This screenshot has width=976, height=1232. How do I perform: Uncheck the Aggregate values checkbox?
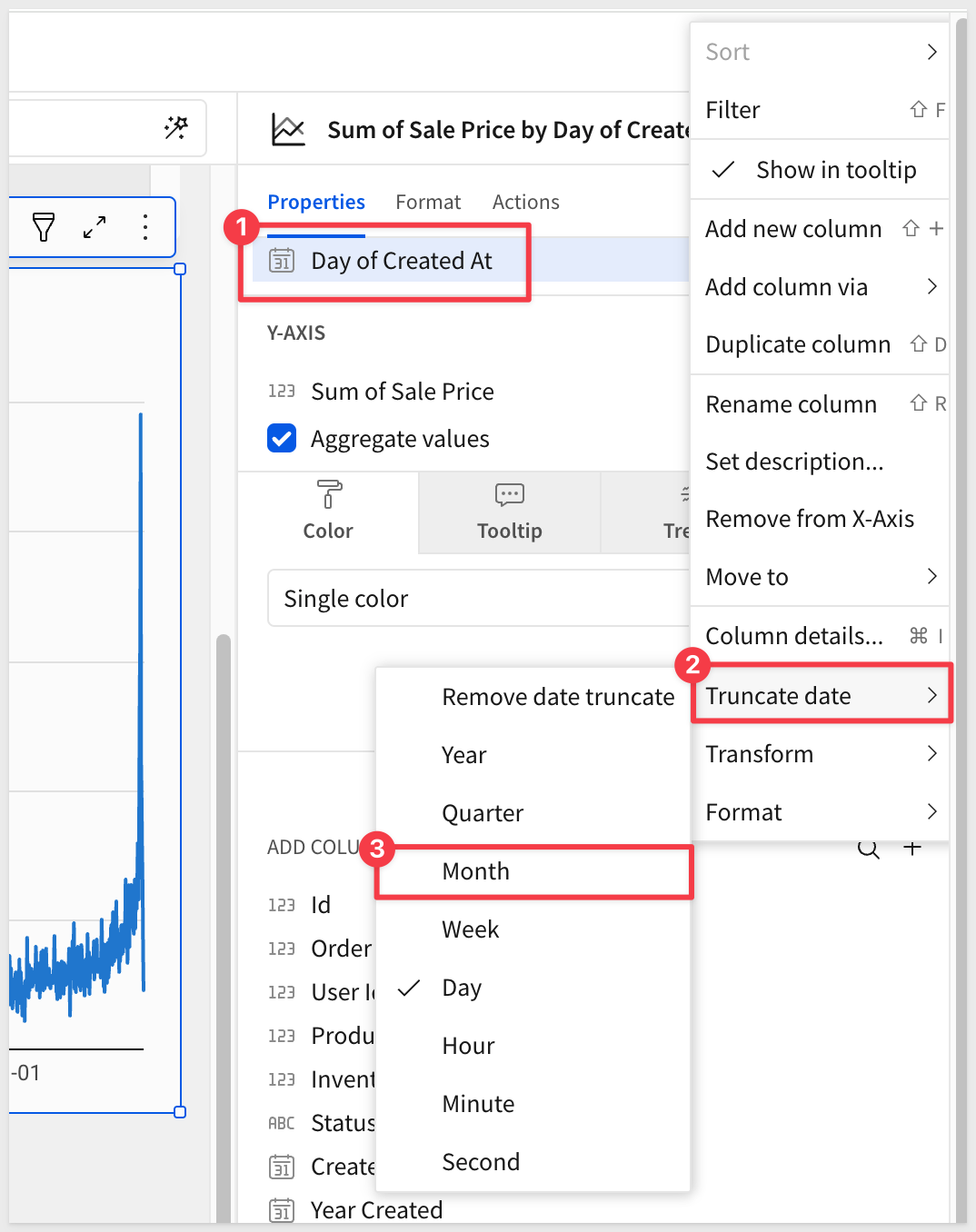coord(282,439)
